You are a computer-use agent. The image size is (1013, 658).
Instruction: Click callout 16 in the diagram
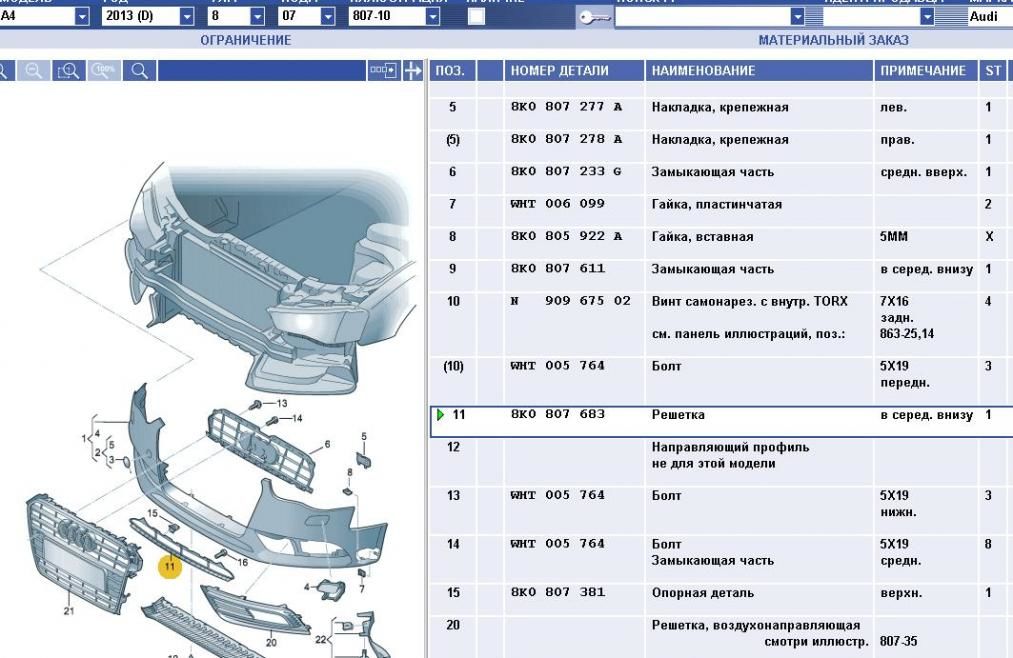242,562
